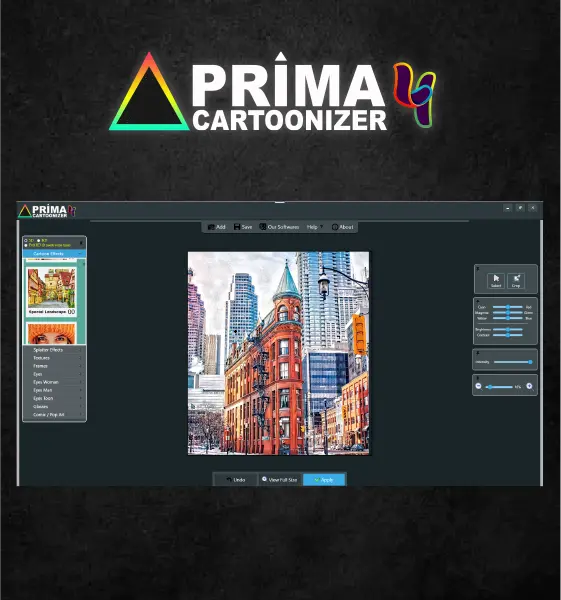Select the Special Landscape effect thumbnail
Viewport: 561px width, 600px height.
click(52, 292)
